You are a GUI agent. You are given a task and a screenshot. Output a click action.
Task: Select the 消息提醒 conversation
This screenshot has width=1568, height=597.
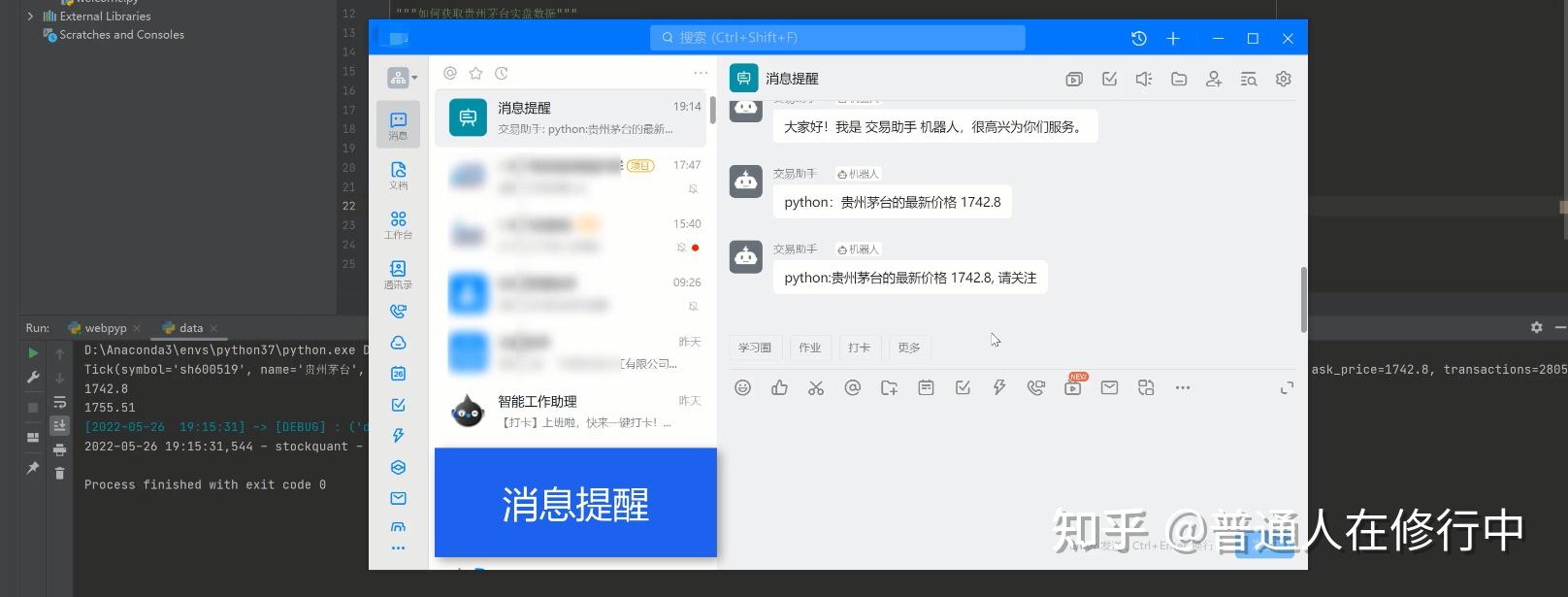click(574, 117)
